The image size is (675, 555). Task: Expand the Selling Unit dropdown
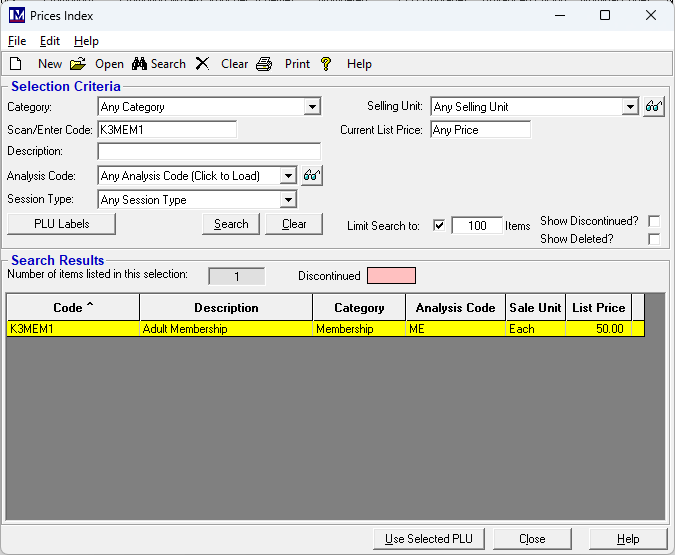630,106
